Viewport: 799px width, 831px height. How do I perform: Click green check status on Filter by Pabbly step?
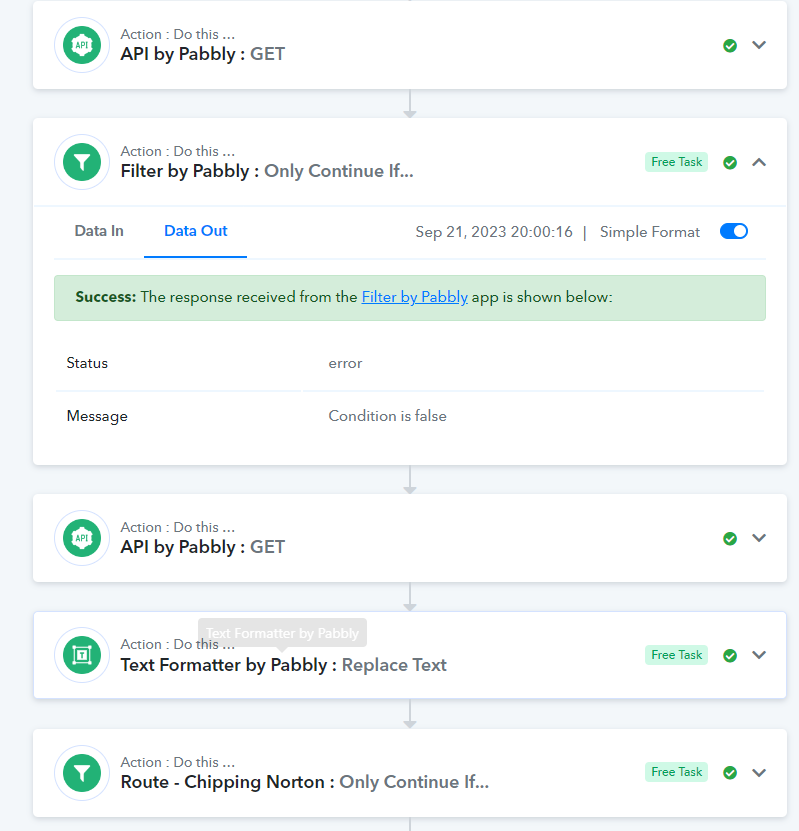730,163
